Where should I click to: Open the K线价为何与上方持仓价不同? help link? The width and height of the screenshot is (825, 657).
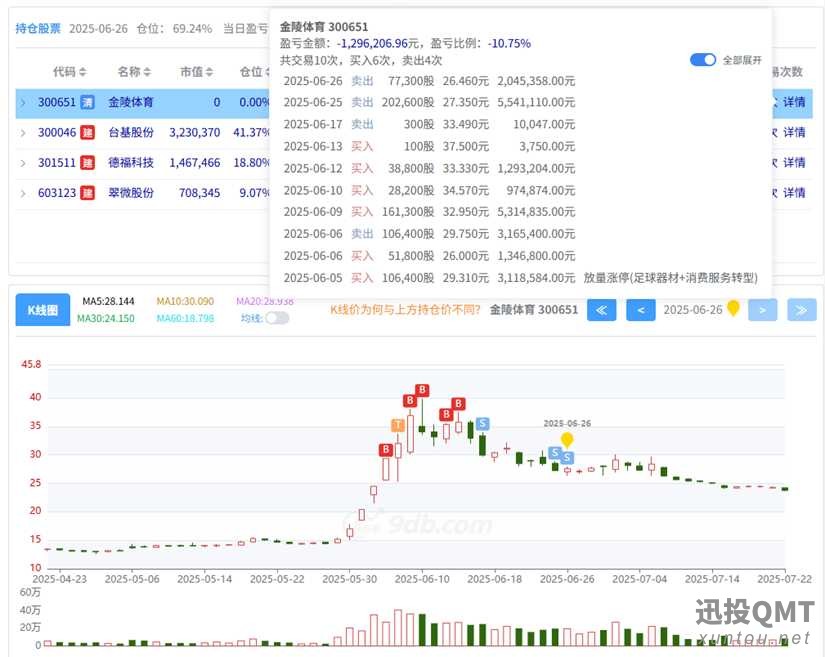click(x=406, y=310)
